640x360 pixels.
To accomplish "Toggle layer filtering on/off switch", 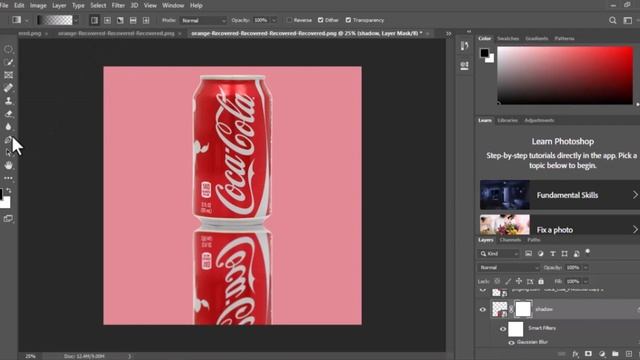I will [x=588, y=252].
